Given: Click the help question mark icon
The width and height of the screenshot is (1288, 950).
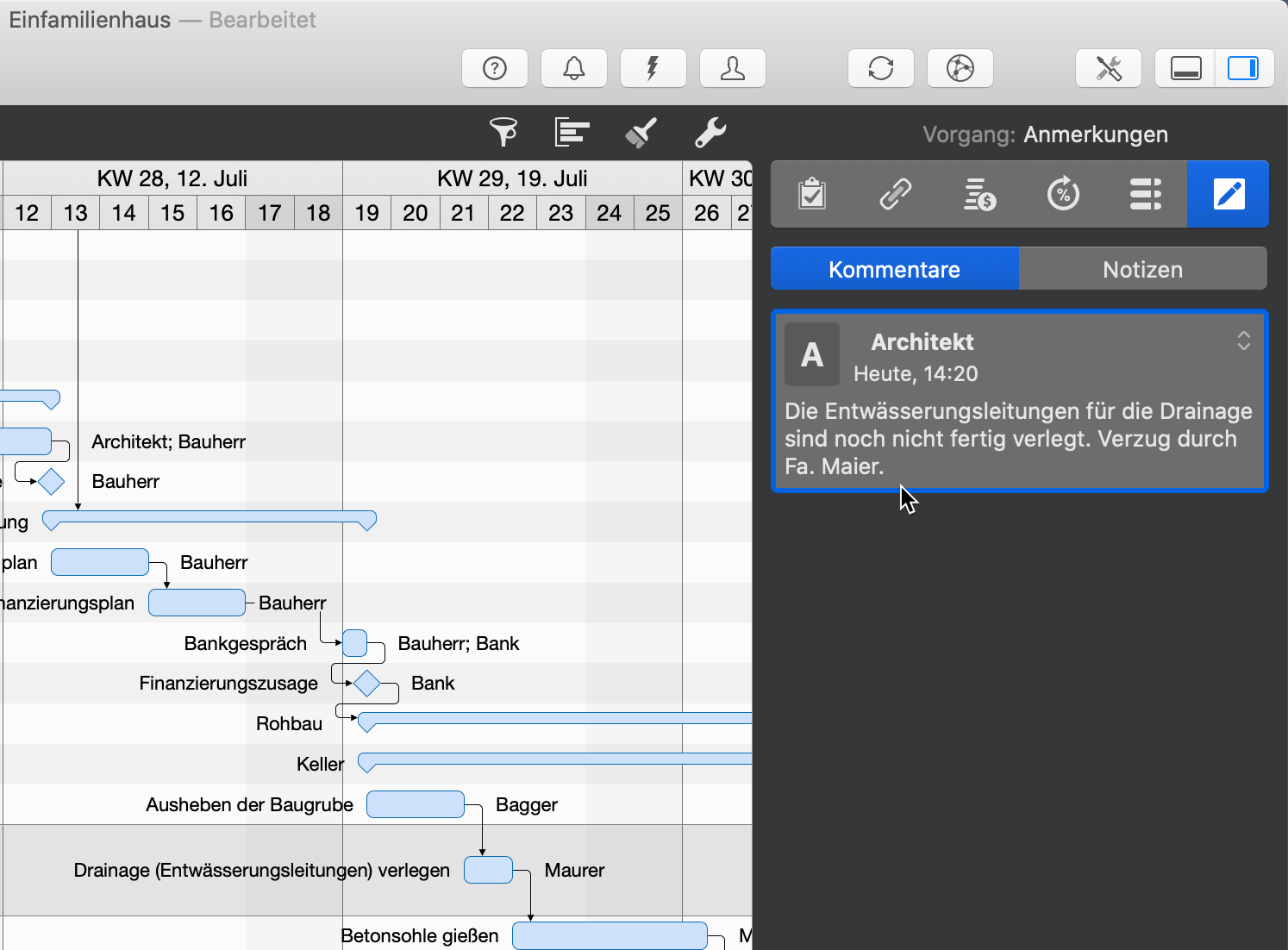Looking at the screenshot, I should 495,68.
